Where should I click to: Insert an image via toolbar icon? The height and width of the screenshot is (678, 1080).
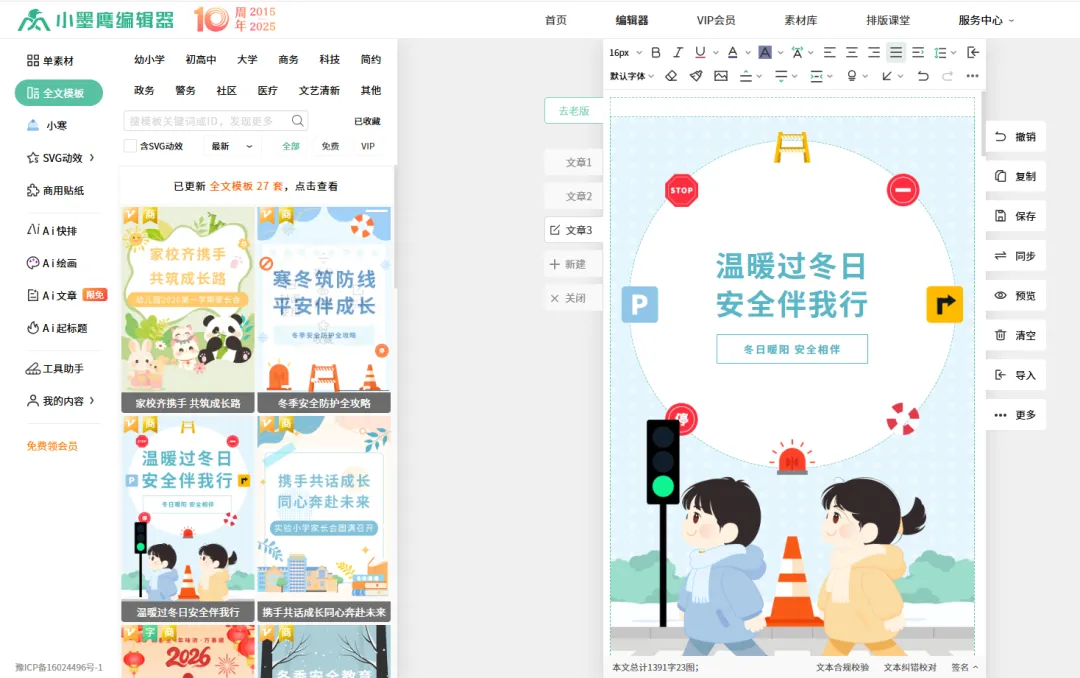720,76
